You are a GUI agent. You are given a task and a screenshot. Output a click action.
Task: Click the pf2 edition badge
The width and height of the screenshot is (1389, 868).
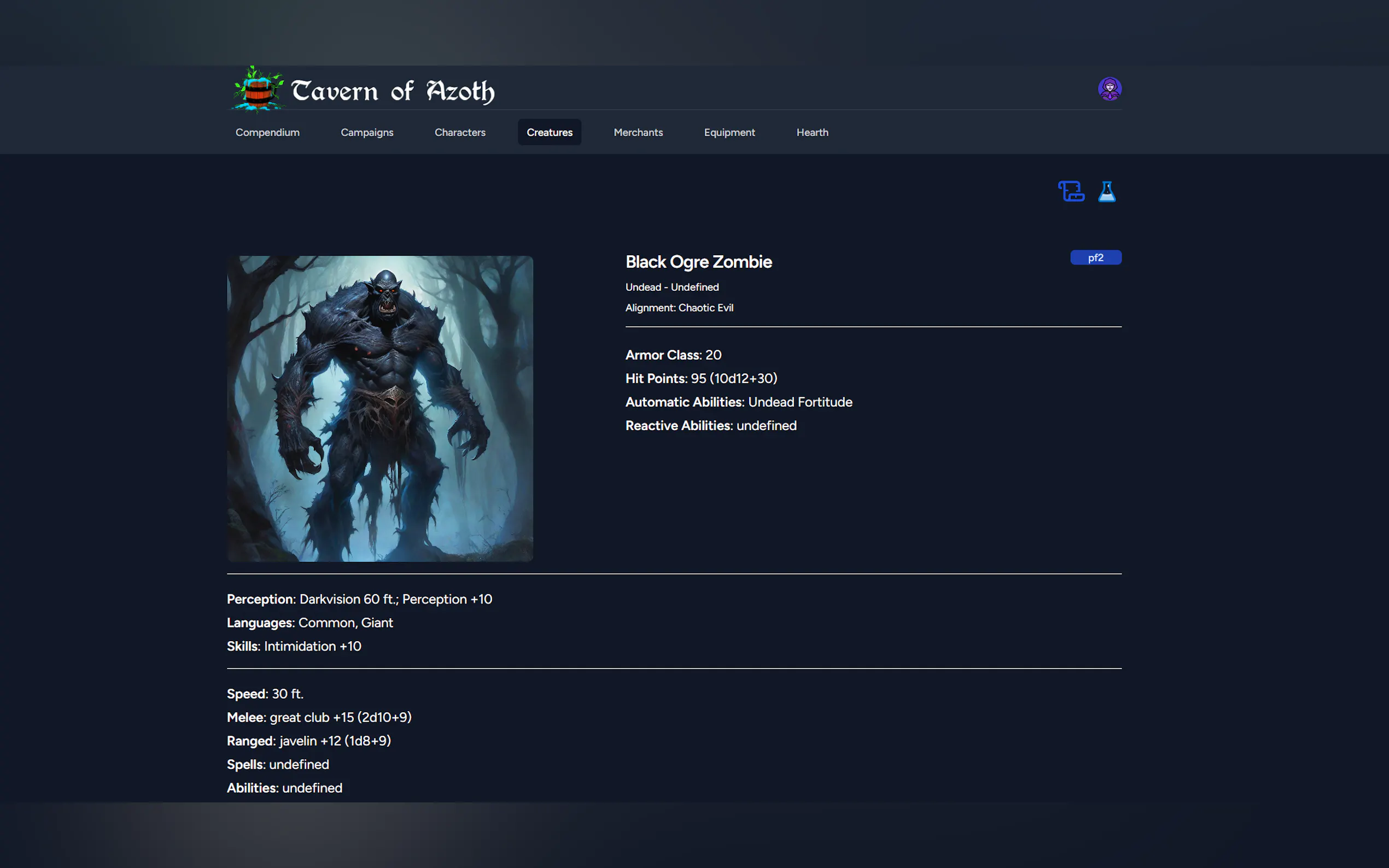pyautogui.click(x=1095, y=258)
